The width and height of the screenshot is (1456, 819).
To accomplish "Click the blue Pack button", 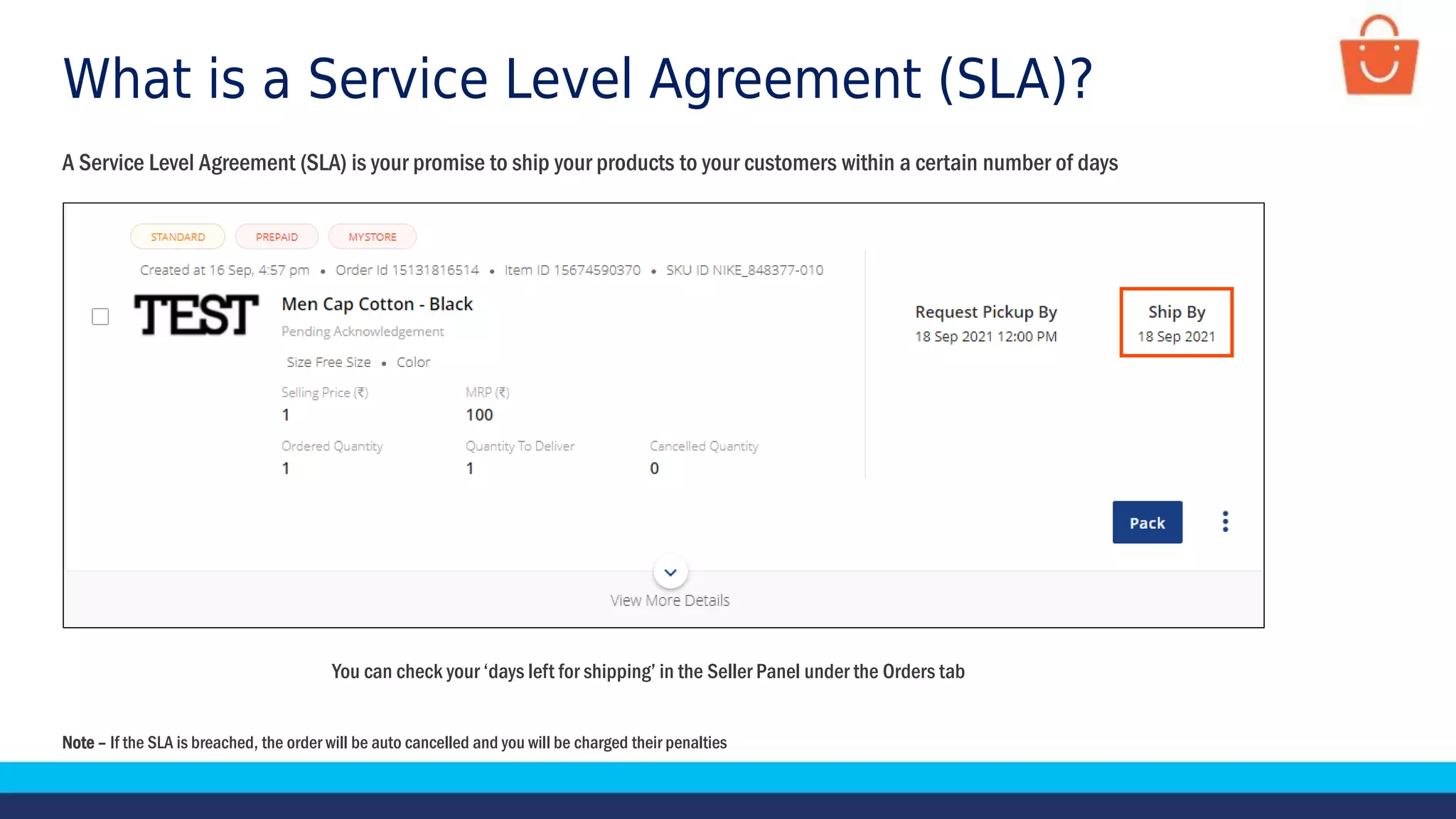I will pos(1147,523).
